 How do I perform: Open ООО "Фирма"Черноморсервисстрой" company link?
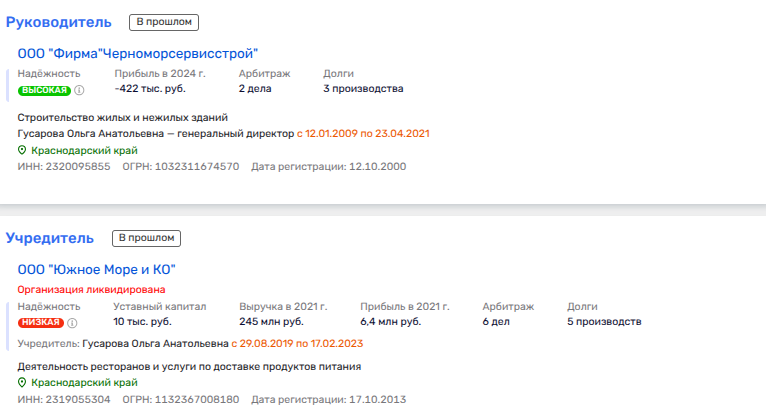138,53
